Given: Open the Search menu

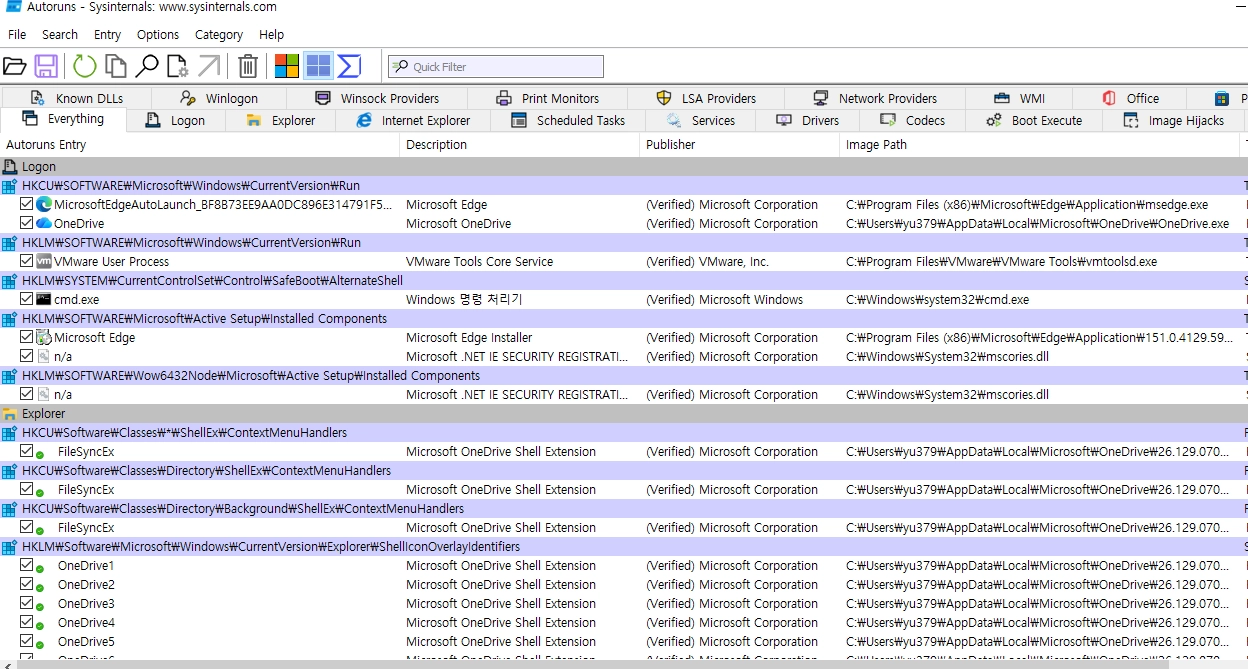Looking at the screenshot, I should click(60, 34).
